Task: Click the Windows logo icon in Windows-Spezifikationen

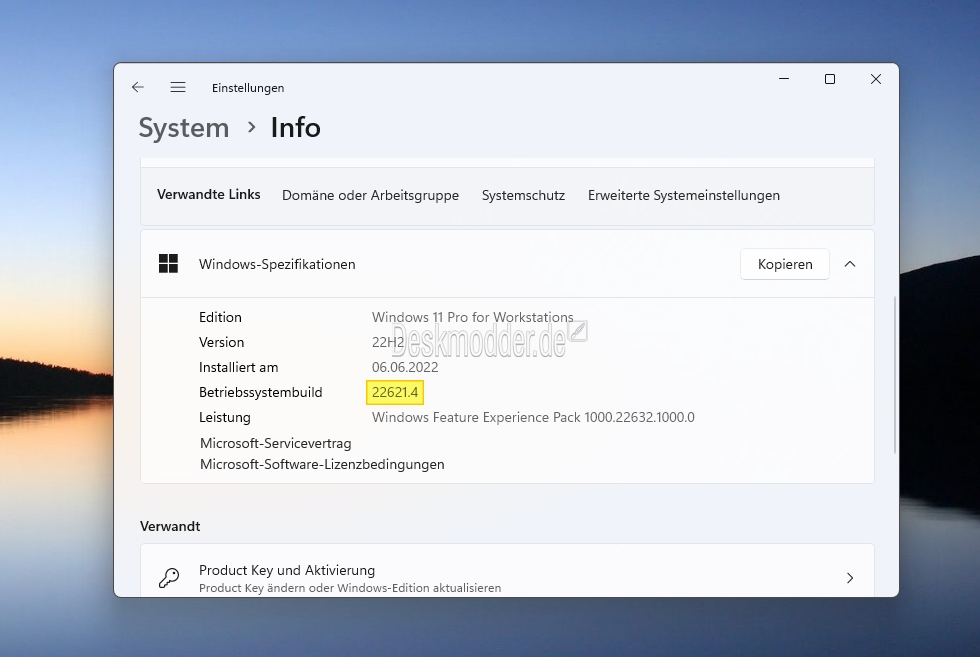Action: point(168,264)
